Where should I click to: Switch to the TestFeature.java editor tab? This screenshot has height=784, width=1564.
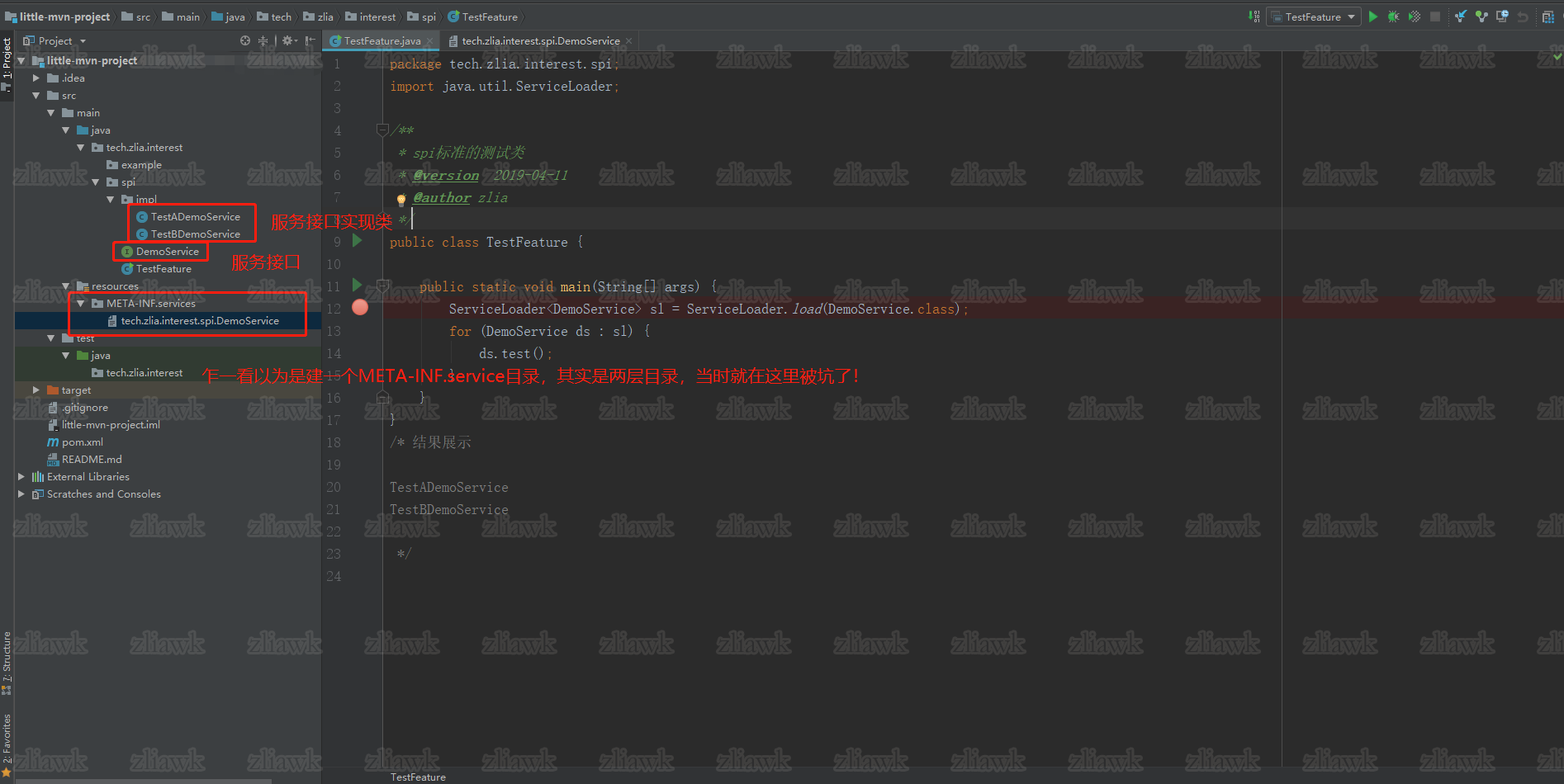[382, 41]
